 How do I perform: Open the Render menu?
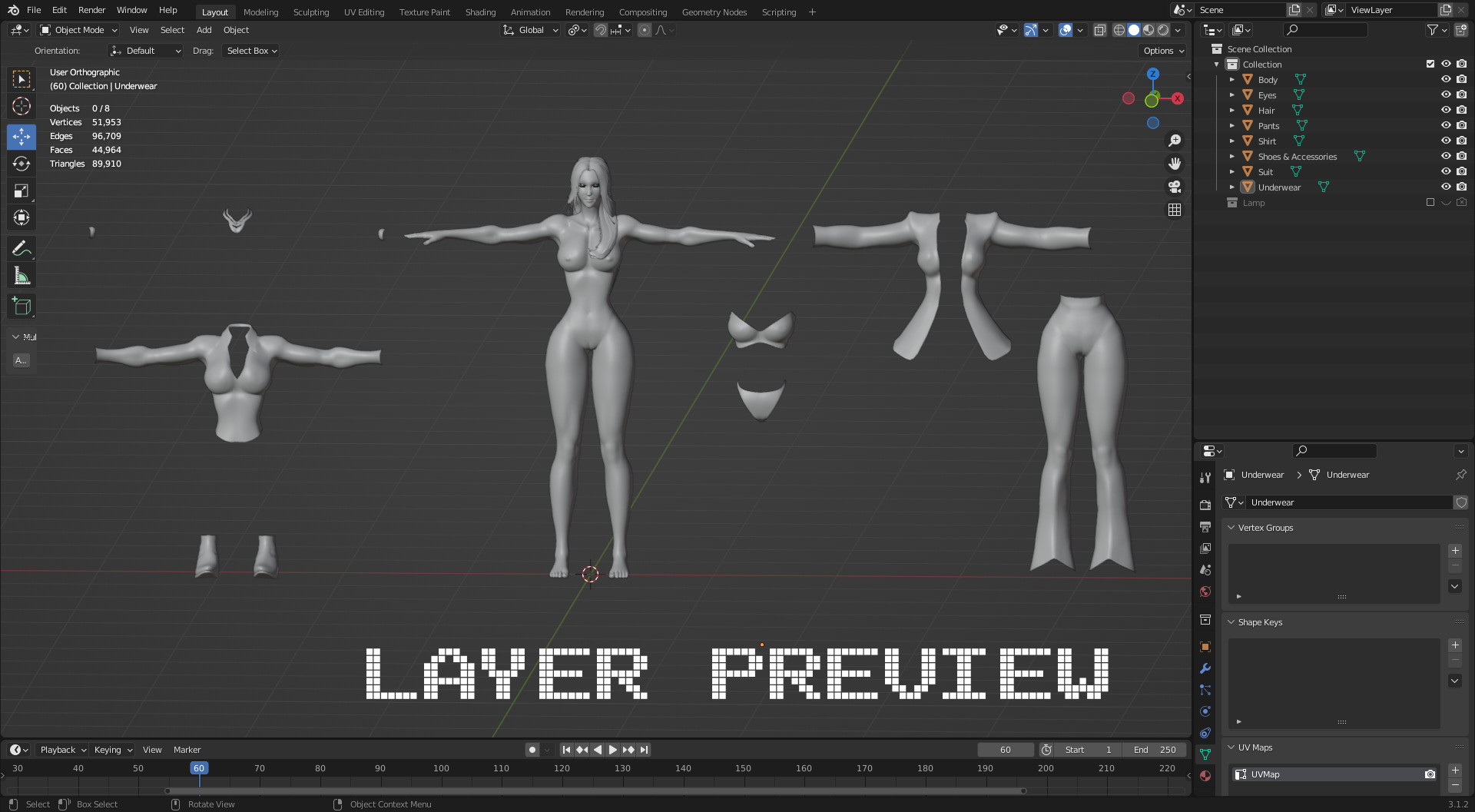(x=91, y=10)
